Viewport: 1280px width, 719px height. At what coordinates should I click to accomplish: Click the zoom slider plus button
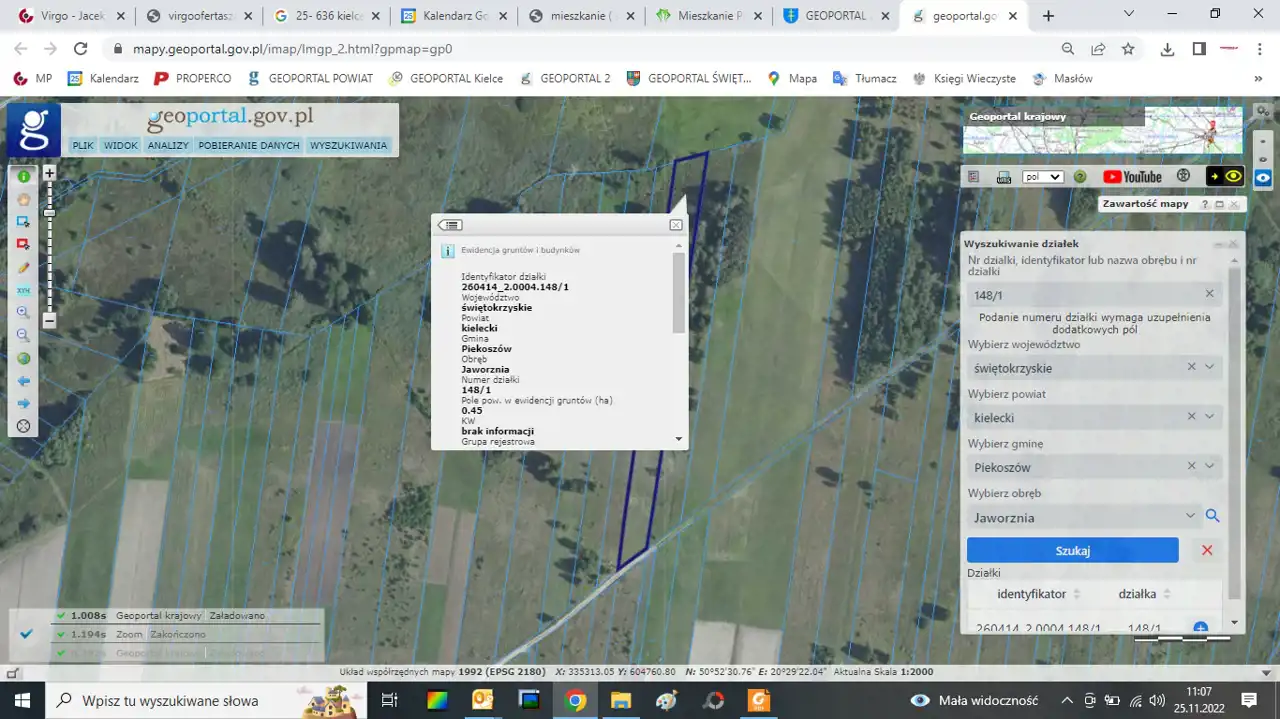(49, 173)
